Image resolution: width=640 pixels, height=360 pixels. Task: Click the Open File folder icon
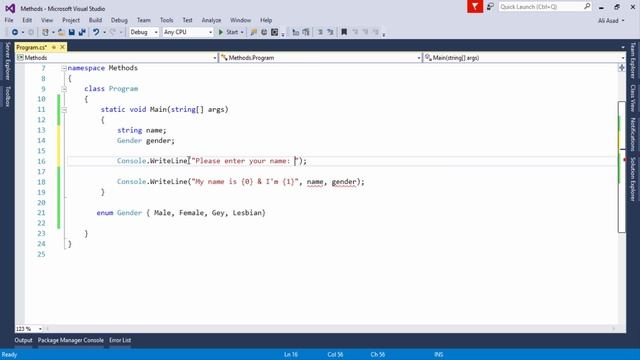click(61, 32)
